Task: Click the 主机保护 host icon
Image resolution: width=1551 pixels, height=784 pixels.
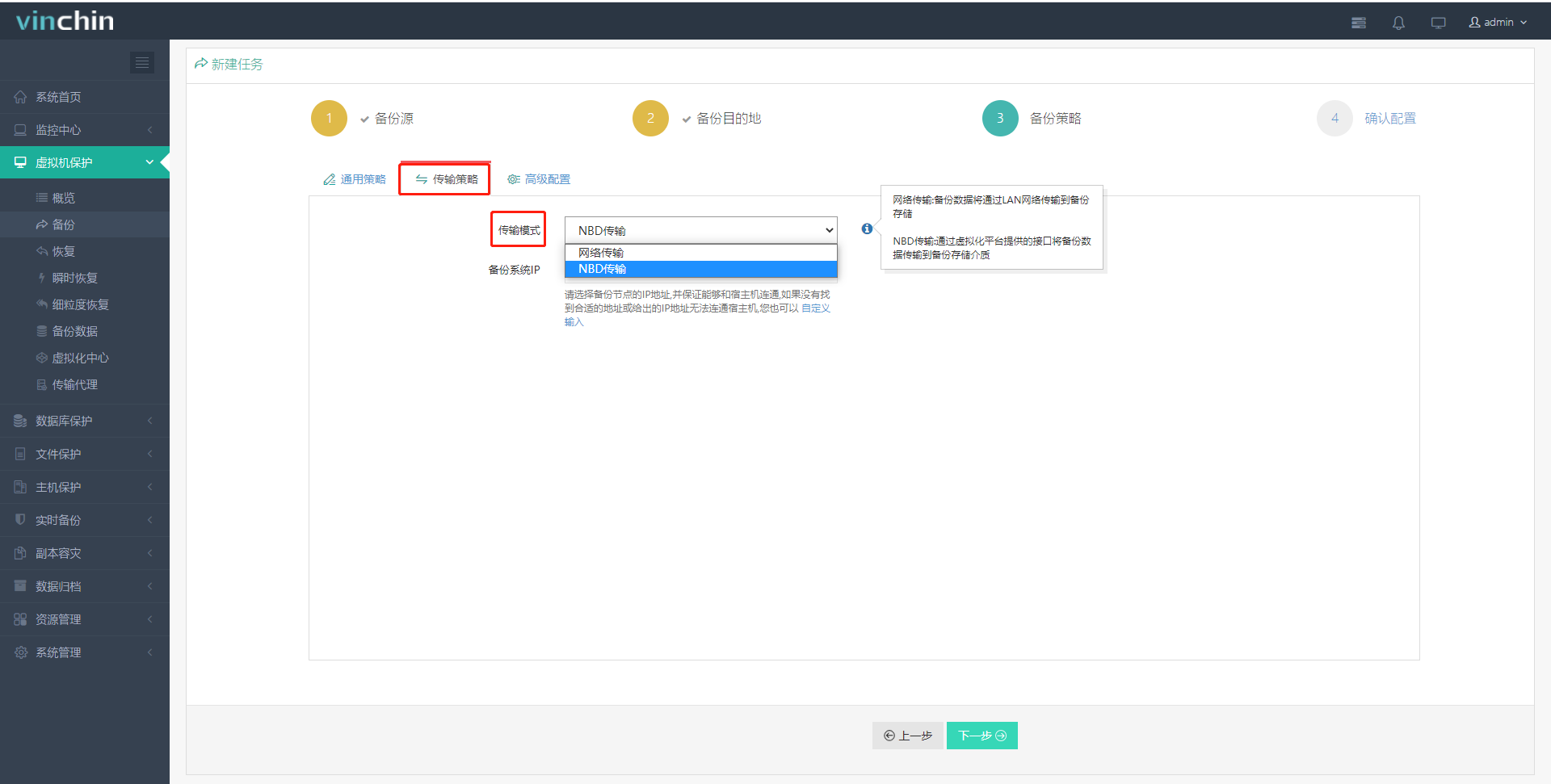Action: coord(20,487)
